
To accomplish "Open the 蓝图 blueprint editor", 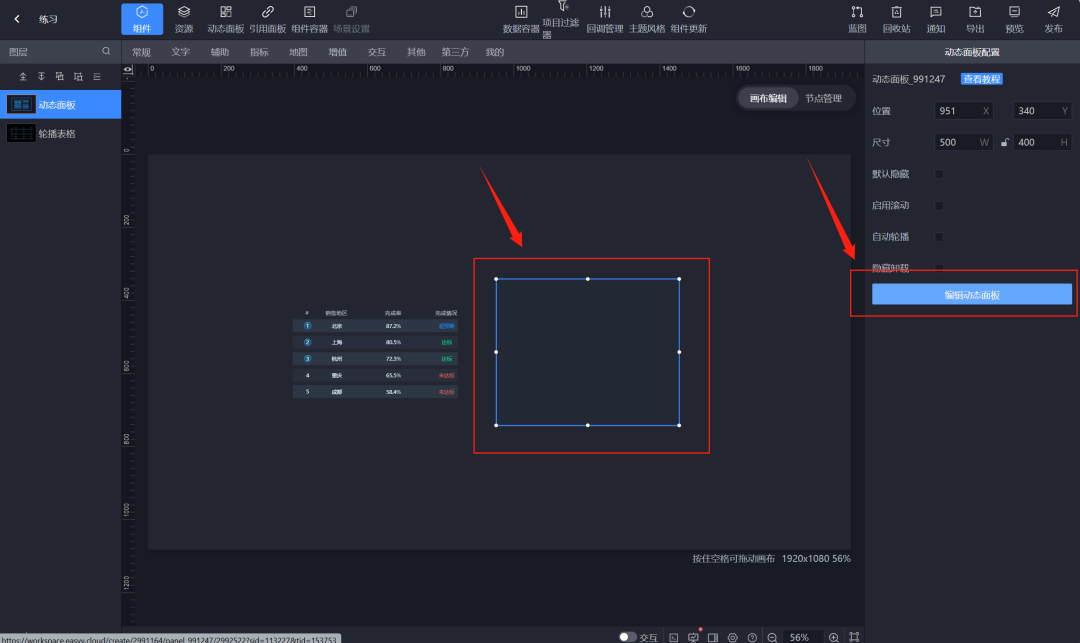I will (857, 19).
